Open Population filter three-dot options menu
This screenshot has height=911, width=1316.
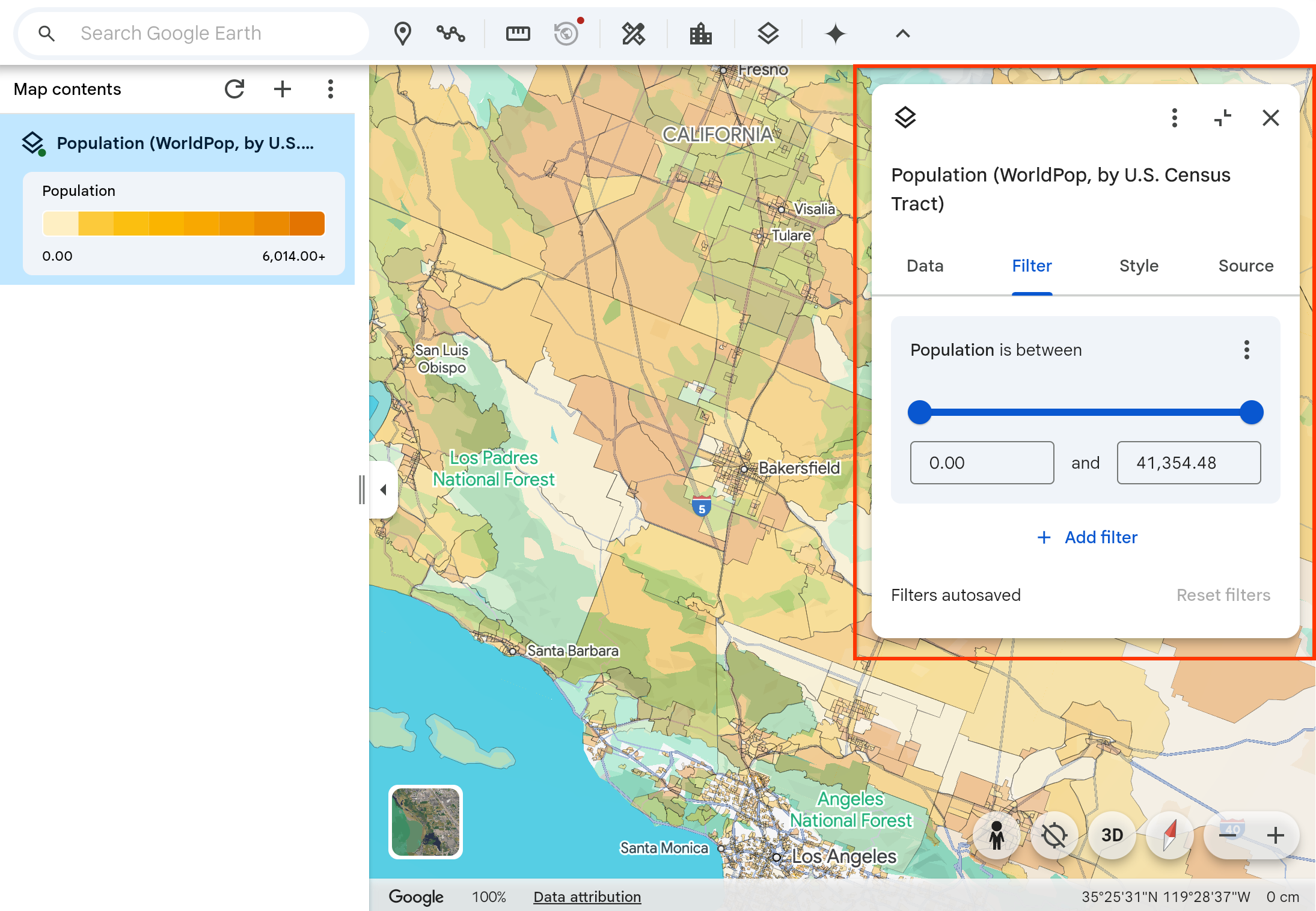pyautogui.click(x=1246, y=350)
